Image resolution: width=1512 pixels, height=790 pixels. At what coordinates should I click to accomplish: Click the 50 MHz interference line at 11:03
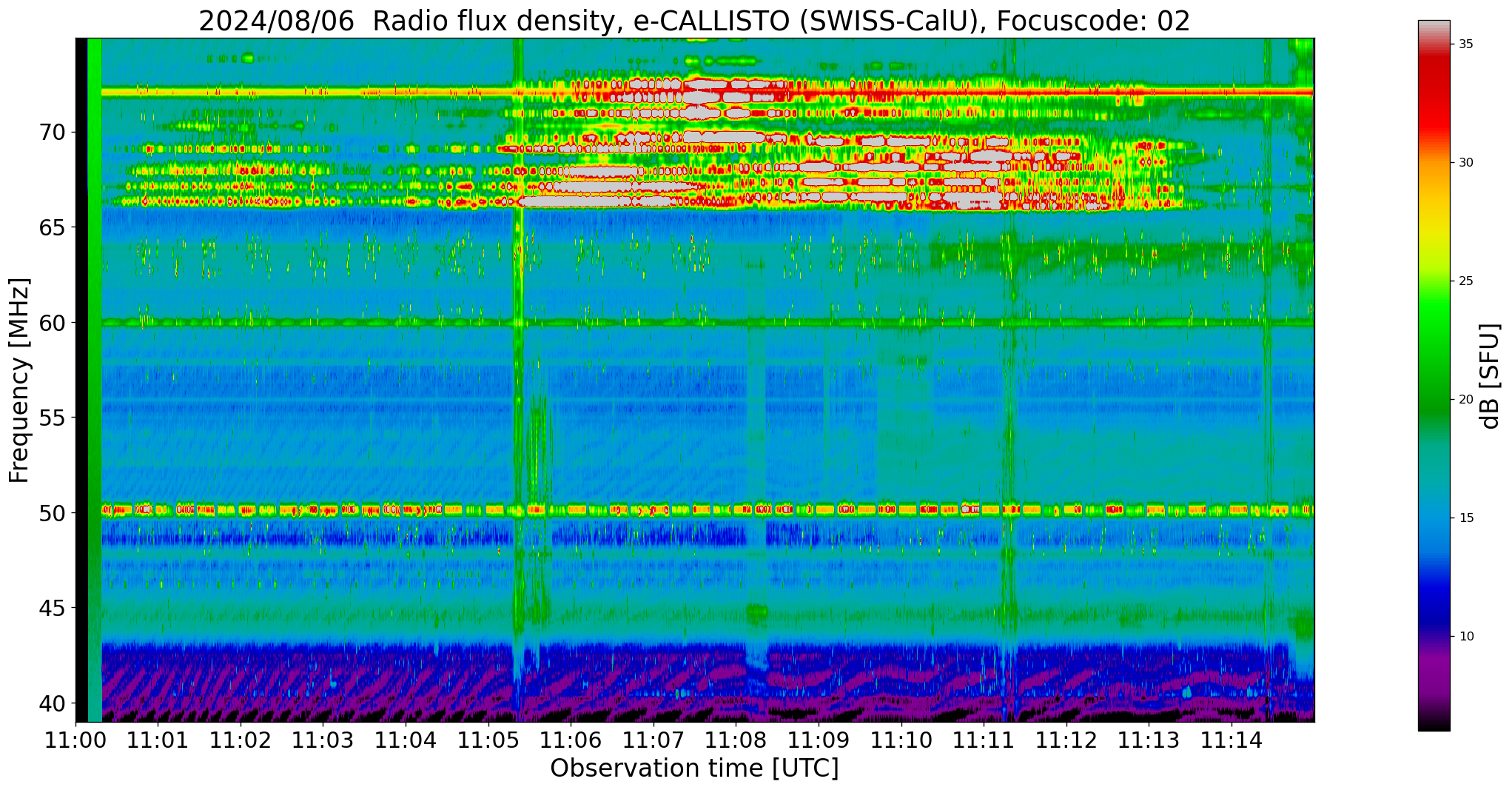(323, 510)
